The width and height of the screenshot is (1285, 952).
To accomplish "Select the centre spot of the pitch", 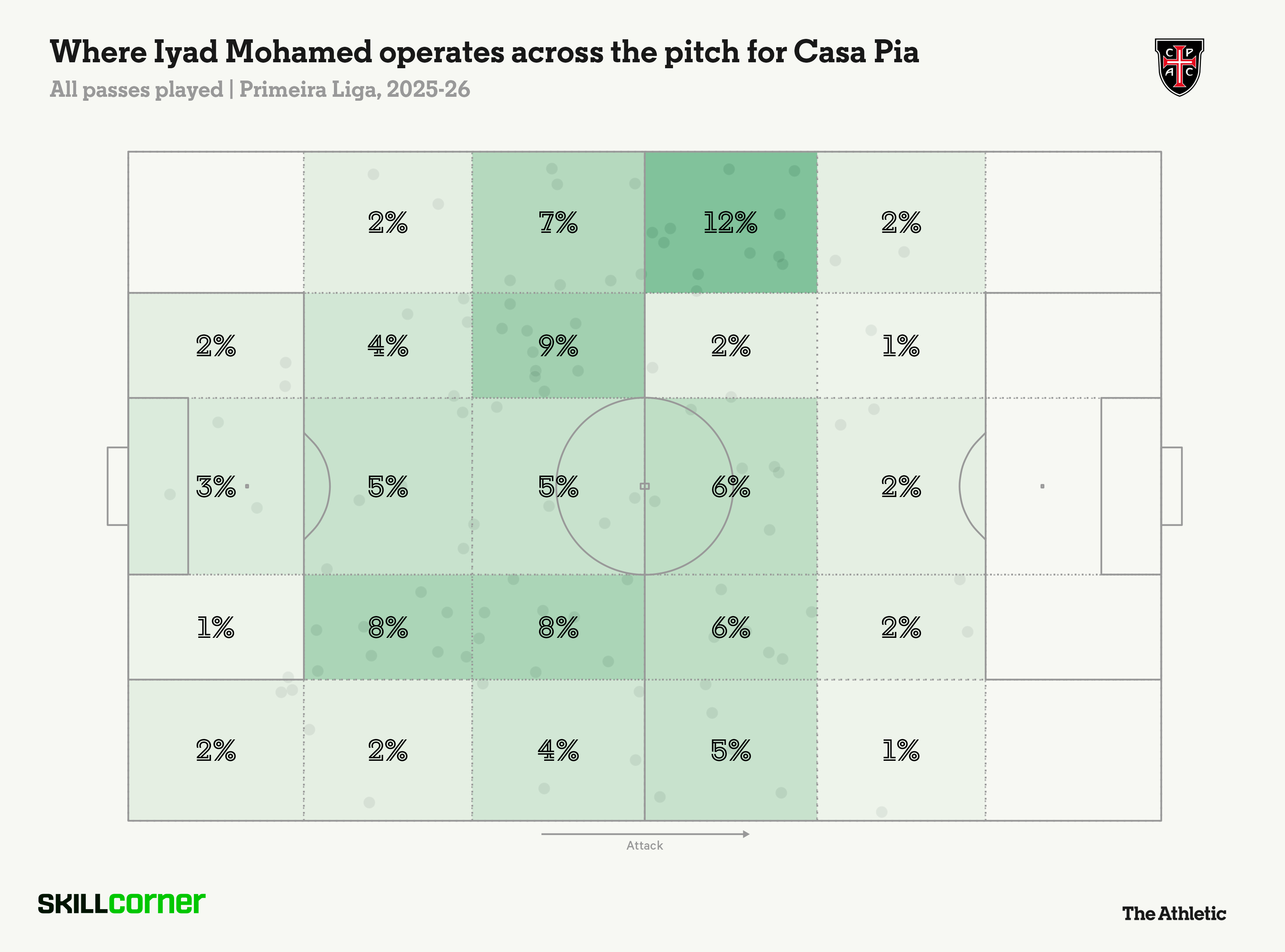I will (x=645, y=486).
